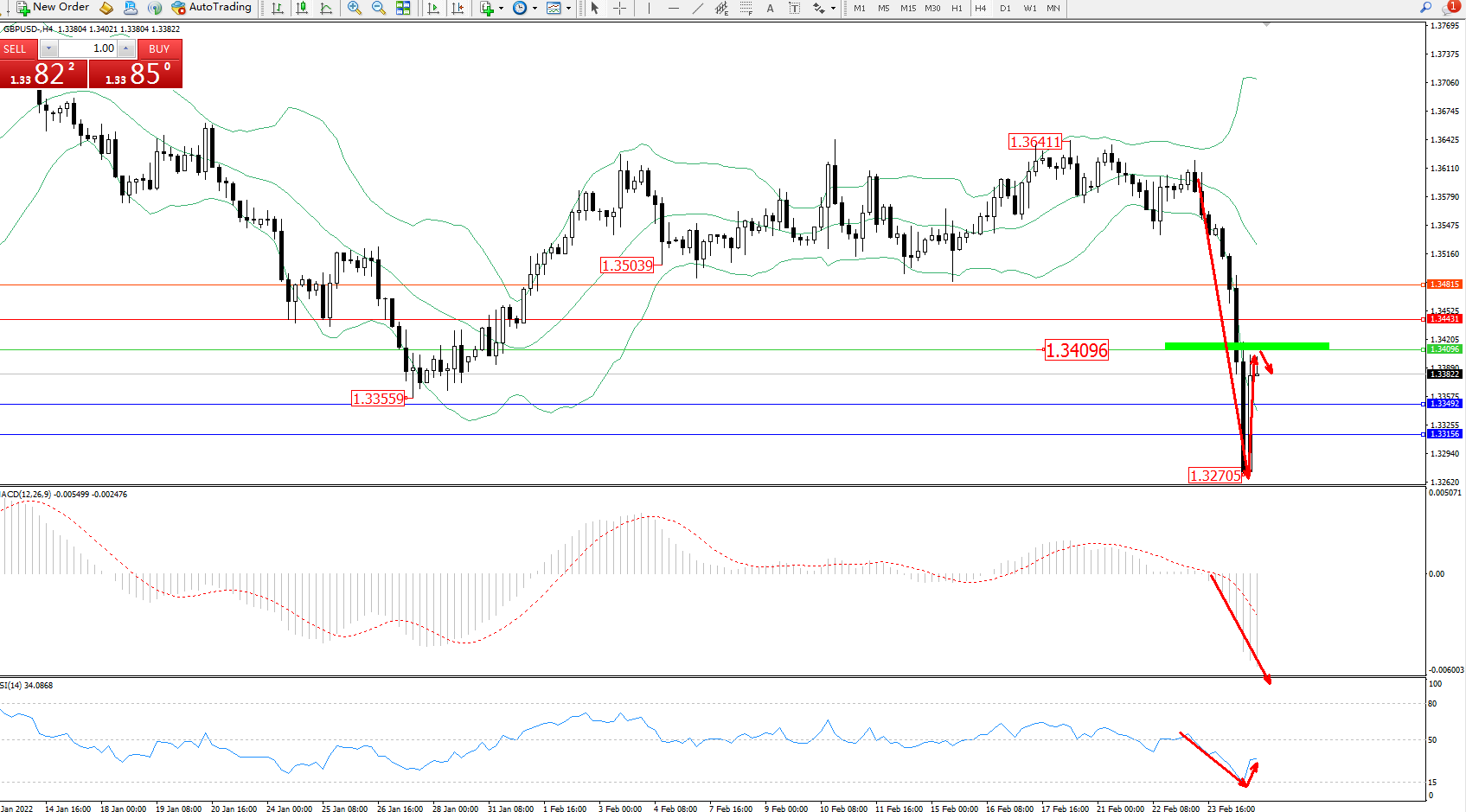Toggle the AutoTrading button
This screenshot has width=1466, height=812.
click(x=212, y=8)
